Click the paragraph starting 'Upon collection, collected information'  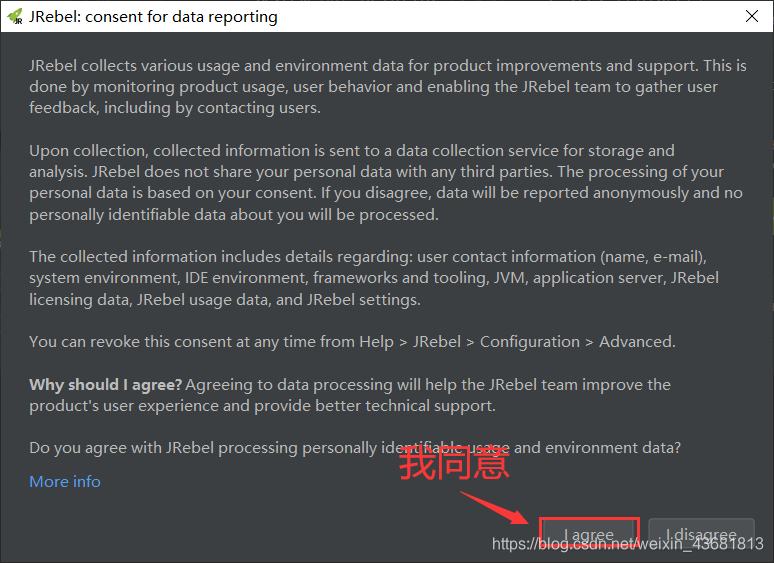386,183
